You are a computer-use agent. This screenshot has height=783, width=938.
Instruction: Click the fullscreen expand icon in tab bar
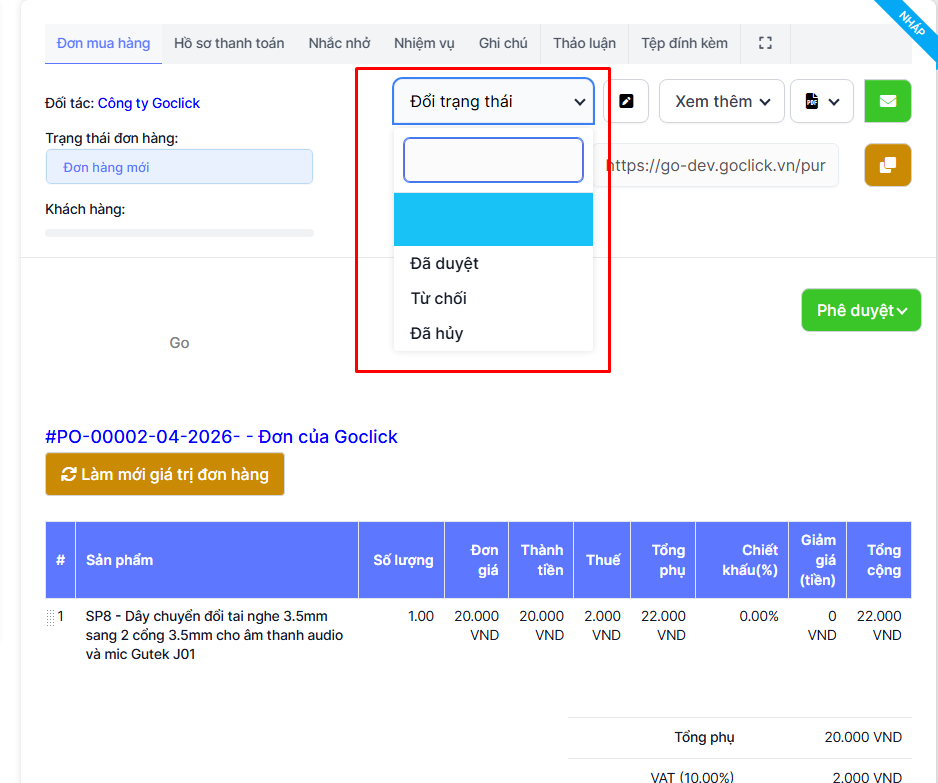pos(766,43)
